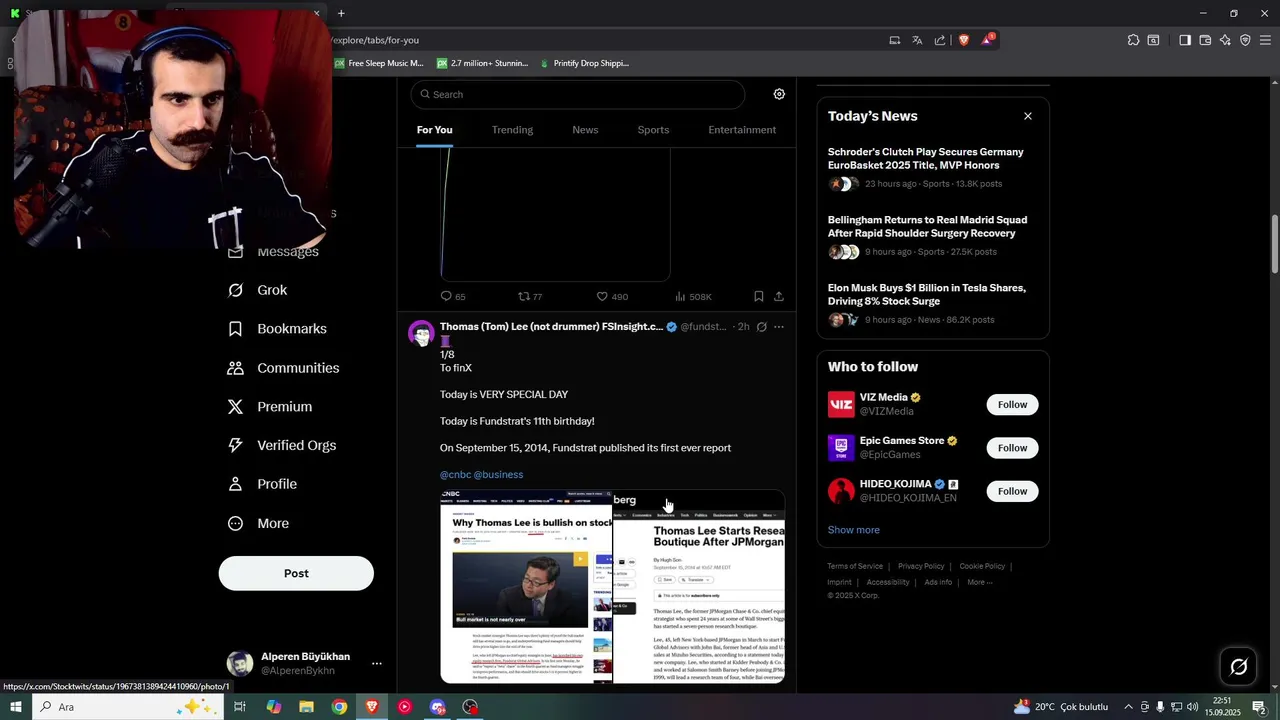1280x720 pixels.
Task: Click the VIZ Media avatar
Action: [841, 404]
